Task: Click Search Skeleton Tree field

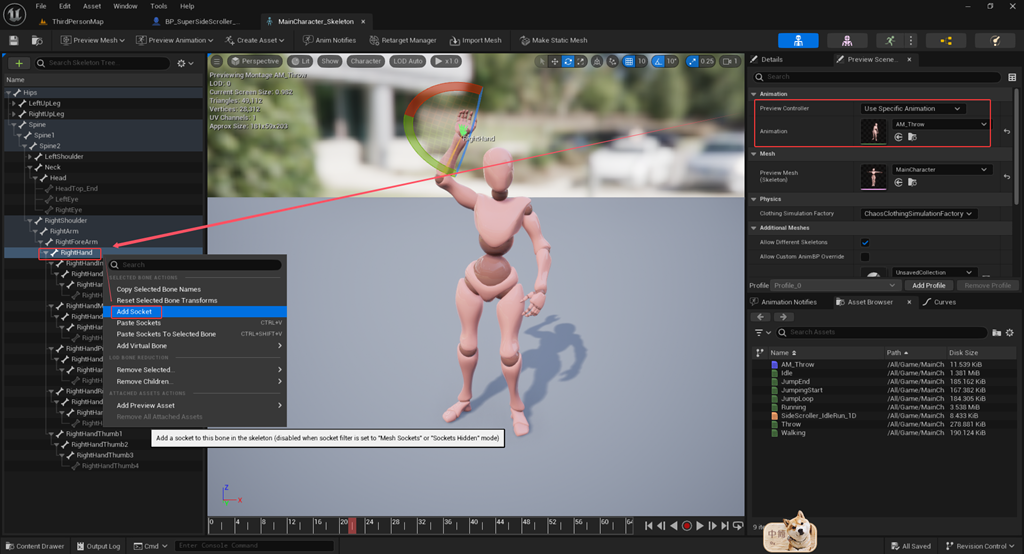Action: click(x=102, y=63)
